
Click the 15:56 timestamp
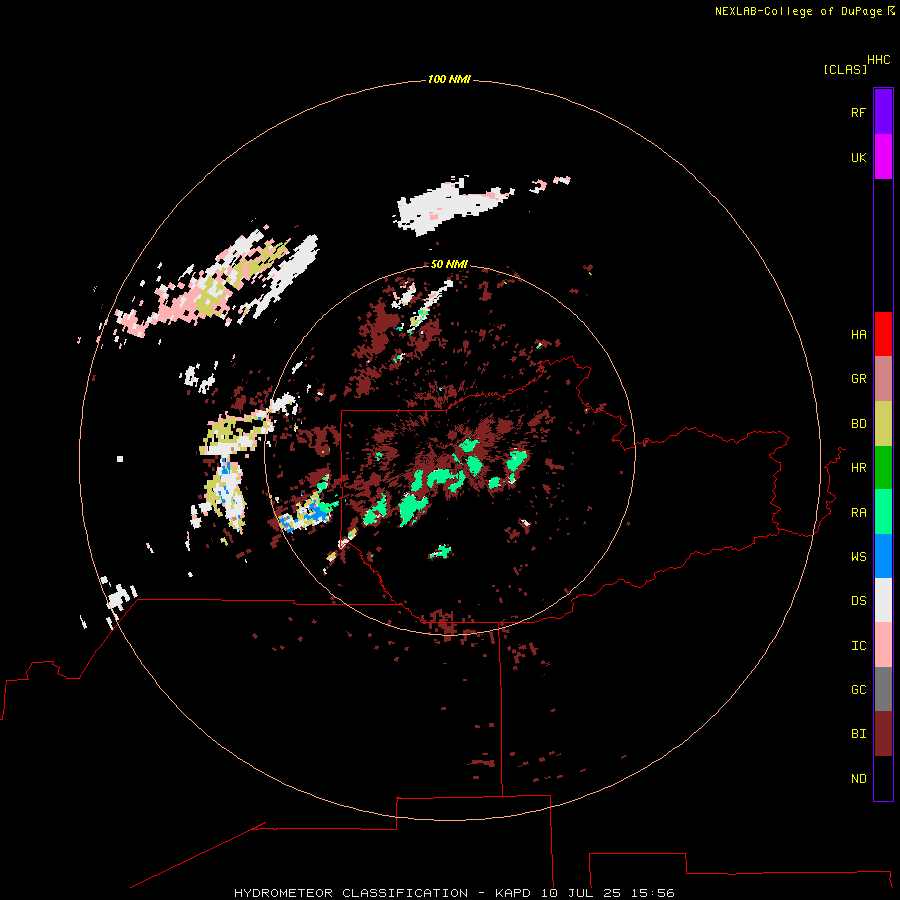tap(652, 893)
